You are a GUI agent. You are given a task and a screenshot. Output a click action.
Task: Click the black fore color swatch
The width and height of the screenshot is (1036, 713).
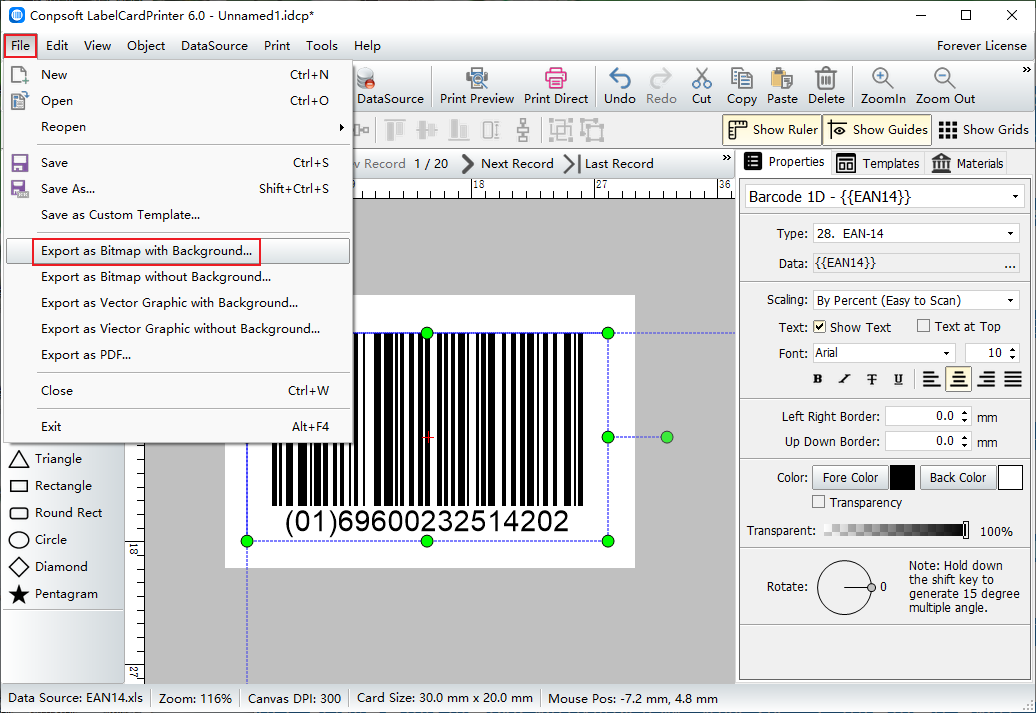pos(902,477)
